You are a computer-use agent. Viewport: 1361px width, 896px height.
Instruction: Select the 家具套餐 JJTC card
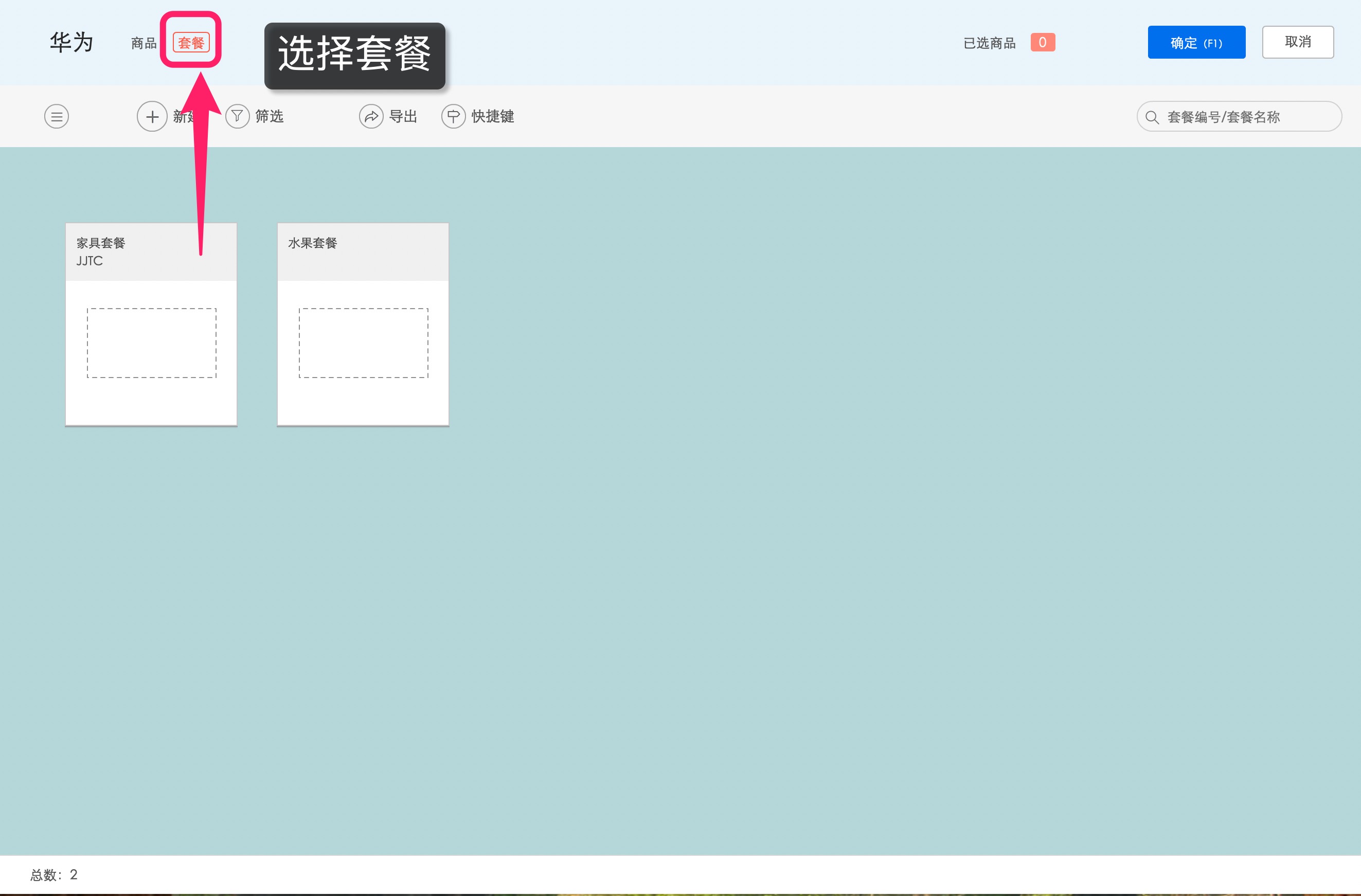point(151,324)
